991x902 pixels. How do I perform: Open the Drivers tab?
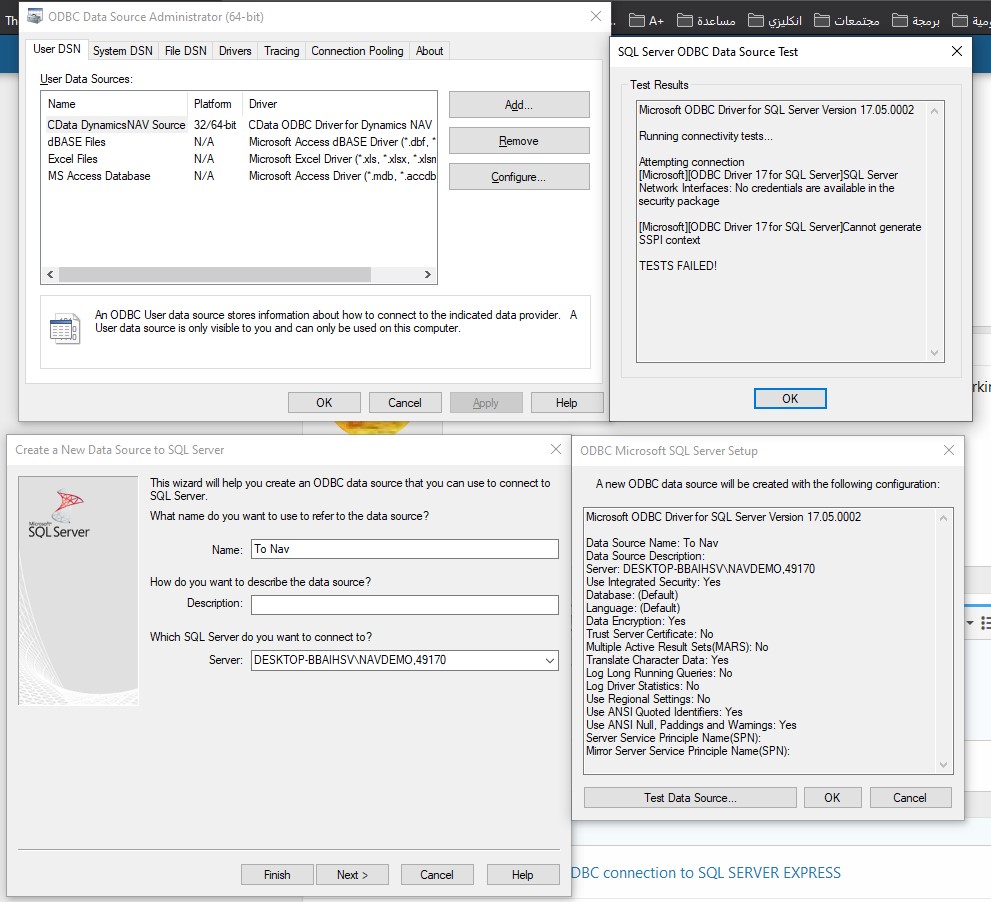(x=235, y=51)
